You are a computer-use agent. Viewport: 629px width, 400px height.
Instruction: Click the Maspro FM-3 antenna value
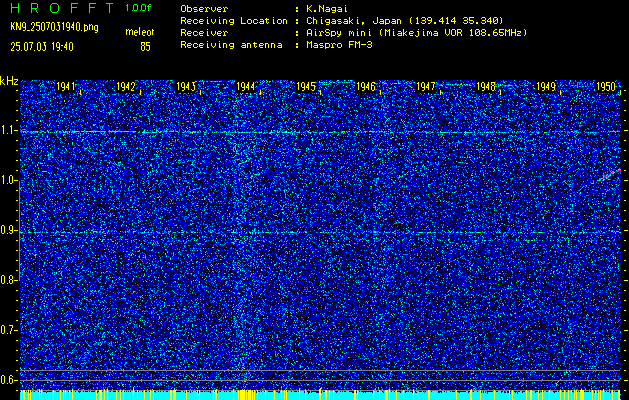tap(339, 45)
